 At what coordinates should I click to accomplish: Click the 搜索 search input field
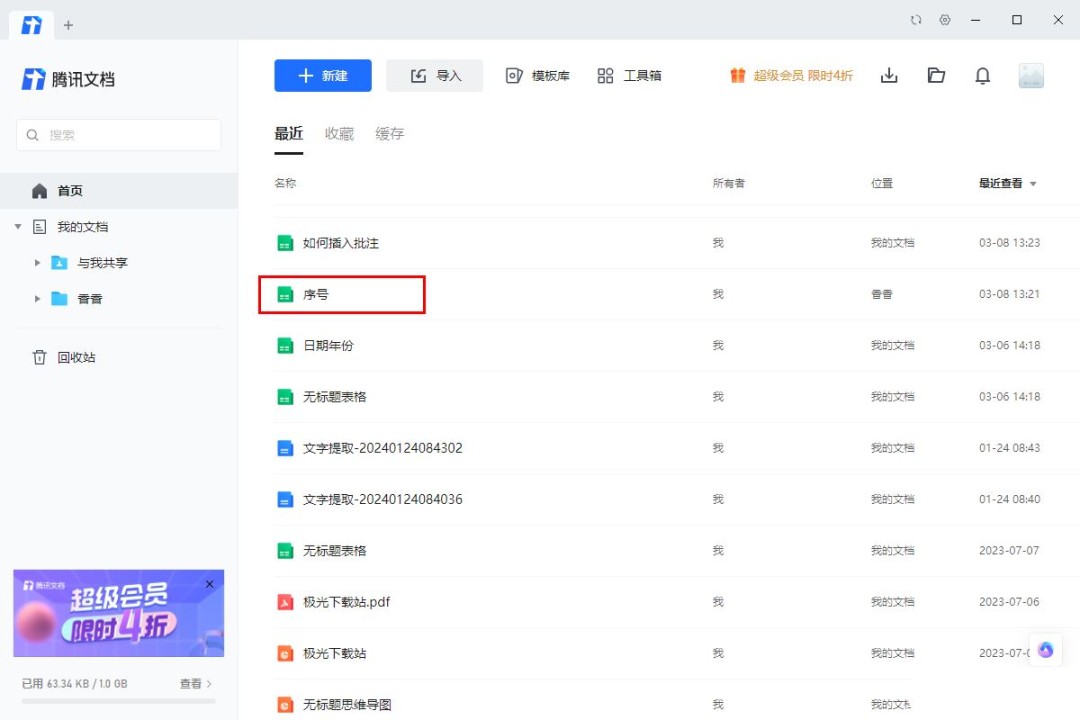click(x=119, y=135)
